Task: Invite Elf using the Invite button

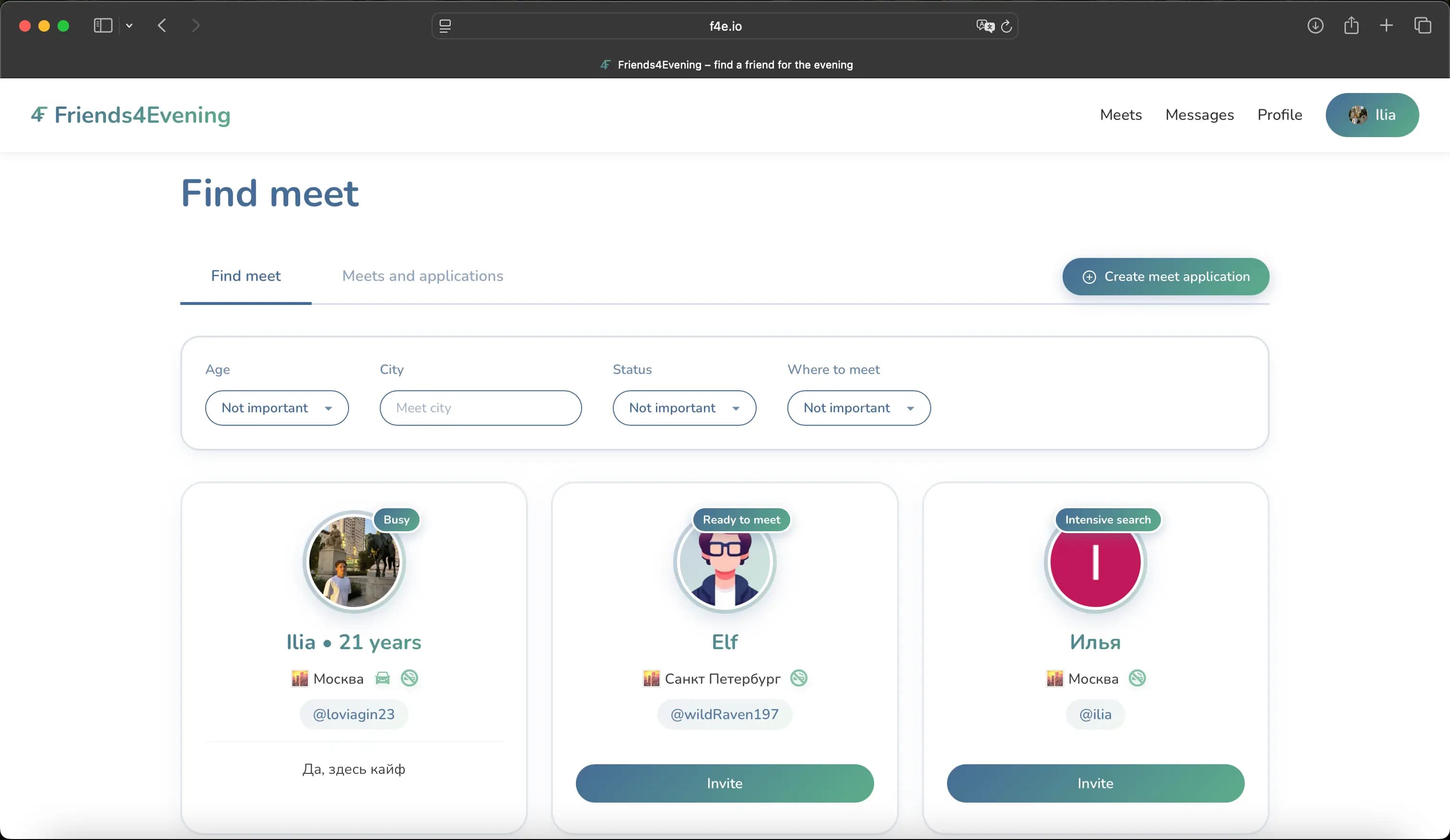Action: coord(725,783)
